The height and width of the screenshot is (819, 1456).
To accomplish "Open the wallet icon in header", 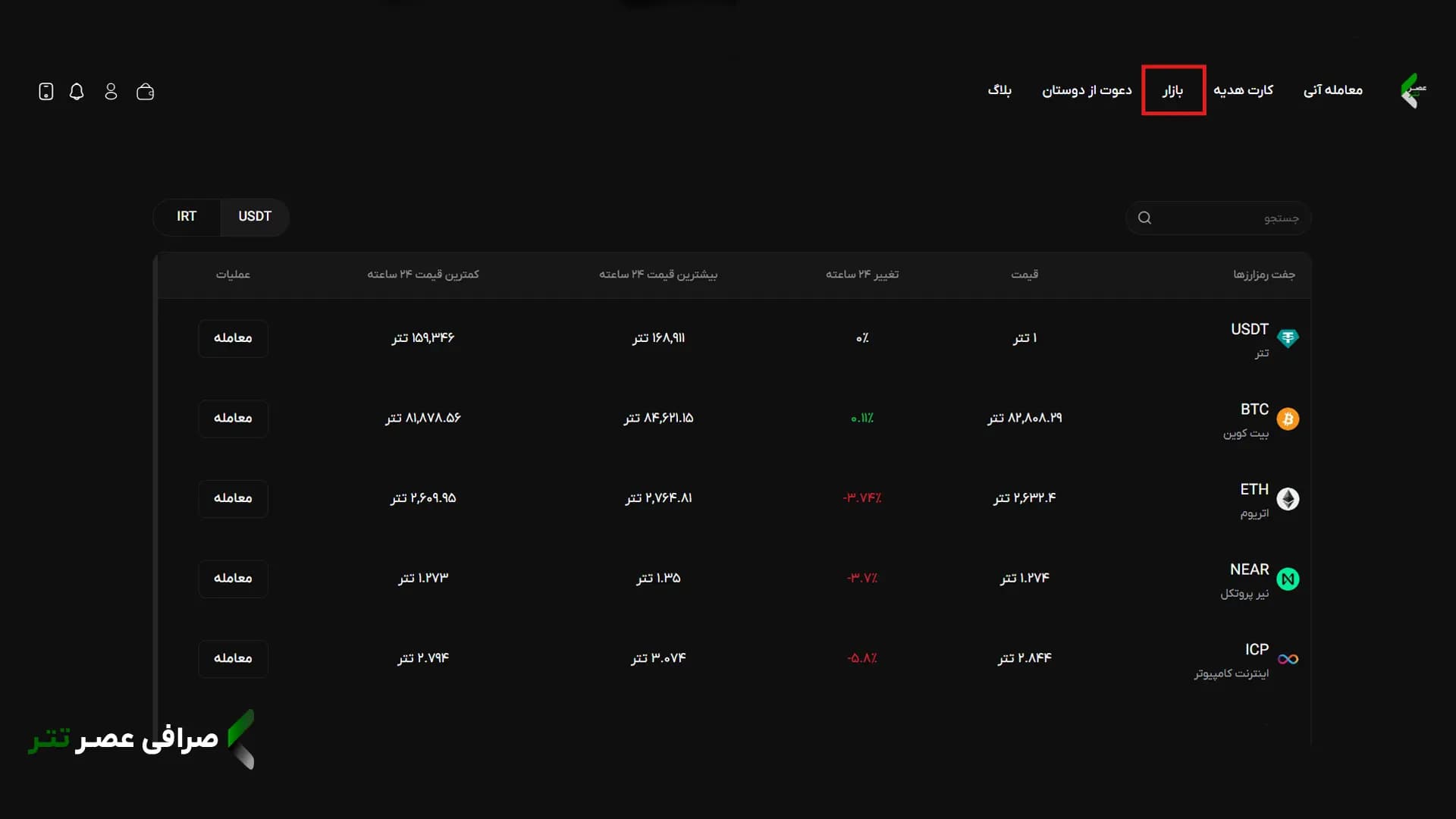I will tap(145, 92).
